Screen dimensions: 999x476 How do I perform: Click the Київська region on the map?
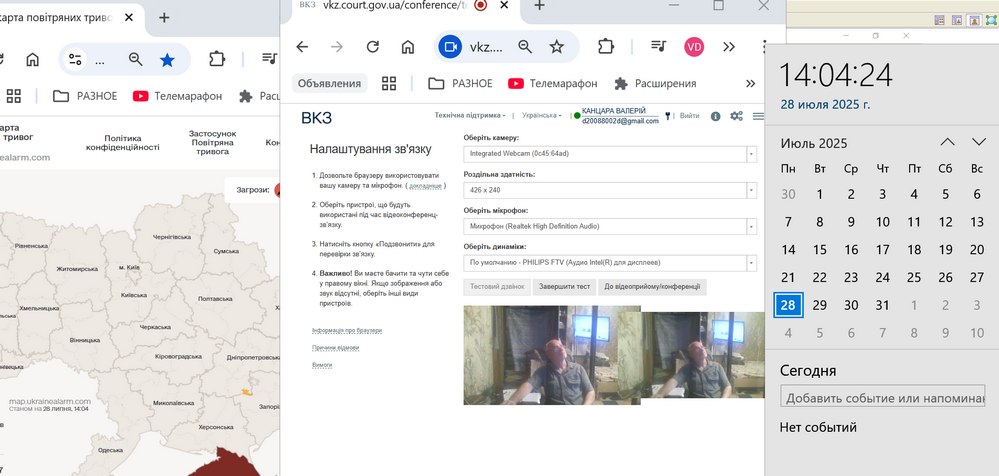click(133, 295)
